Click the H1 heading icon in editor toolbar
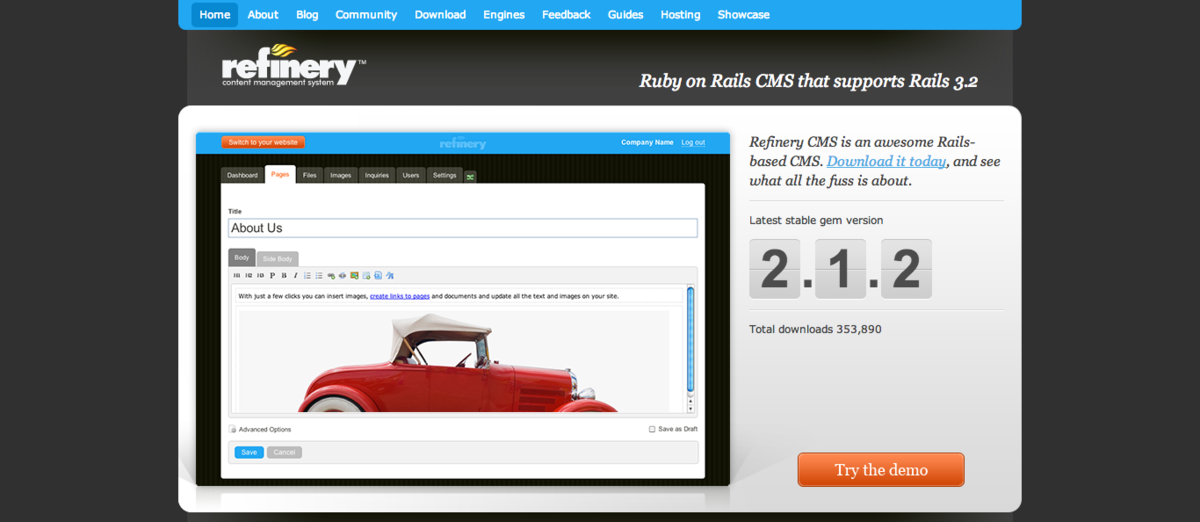Viewport: 1200px width, 522px height. click(x=237, y=275)
